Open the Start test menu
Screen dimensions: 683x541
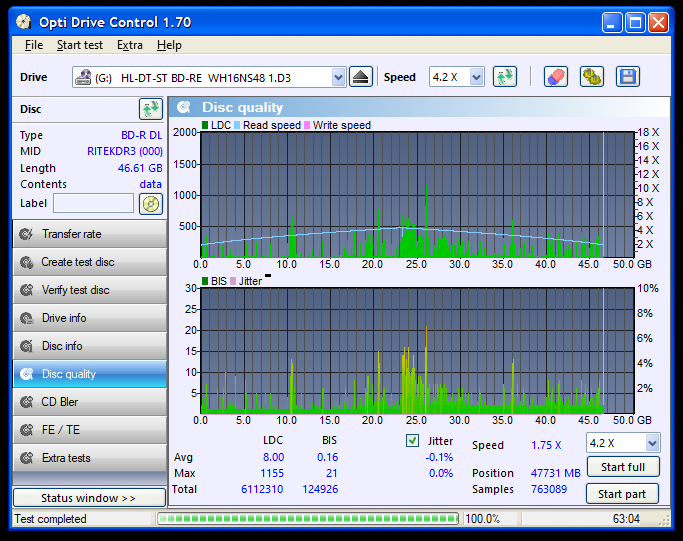coord(80,45)
